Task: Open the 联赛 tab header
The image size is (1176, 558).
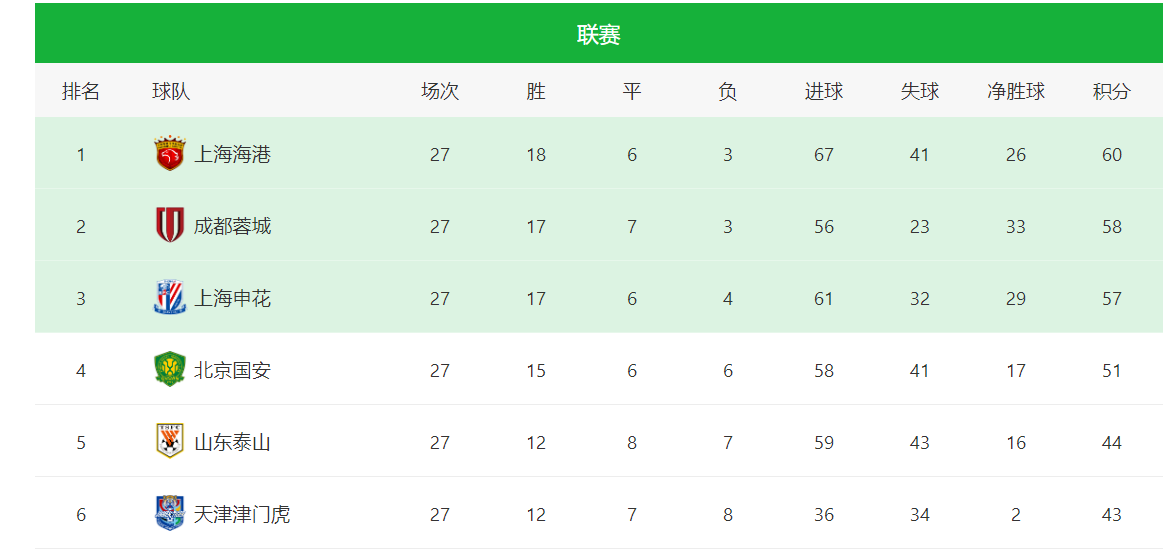Action: tap(598, 34)
